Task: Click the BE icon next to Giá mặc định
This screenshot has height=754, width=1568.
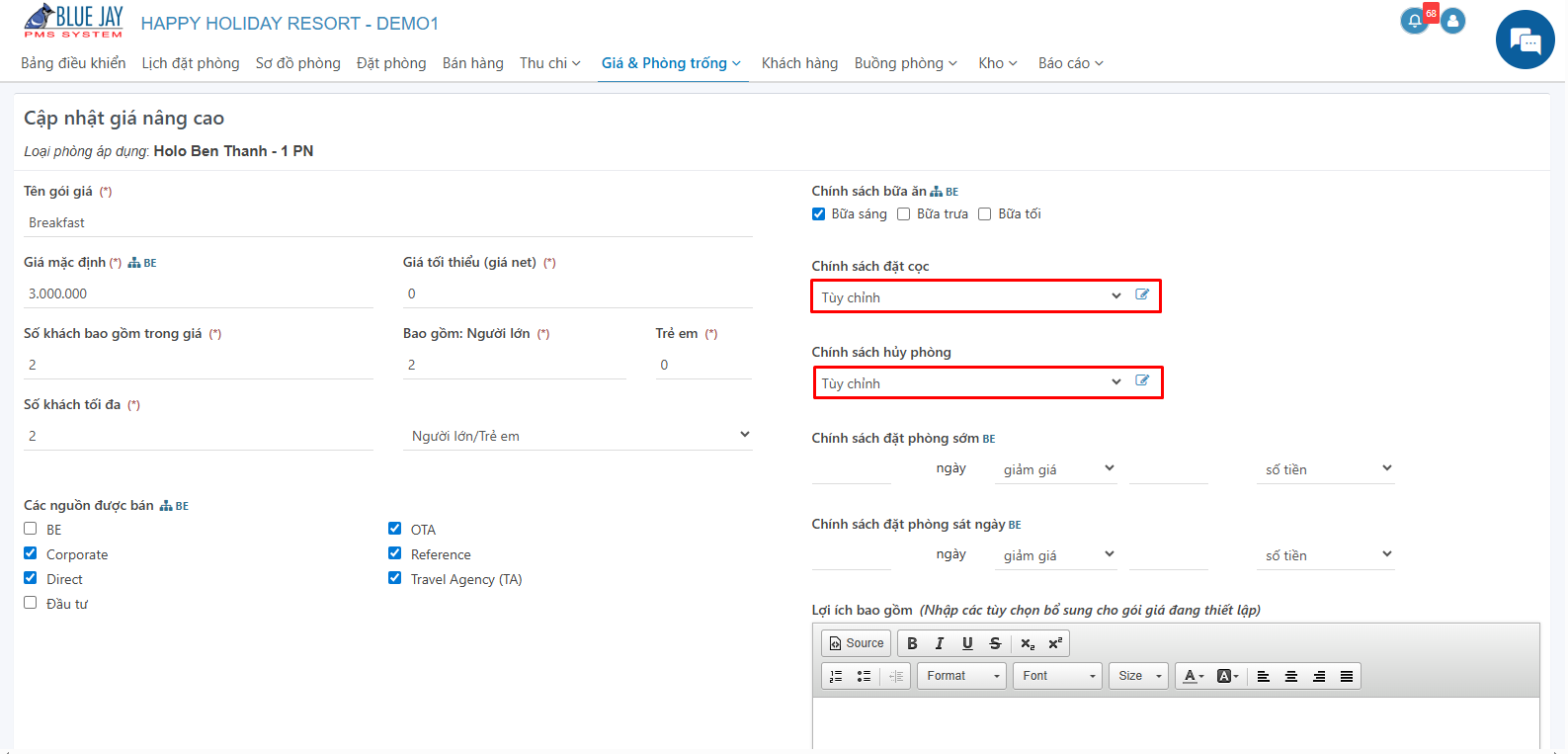Action: [x=142, y=263]
